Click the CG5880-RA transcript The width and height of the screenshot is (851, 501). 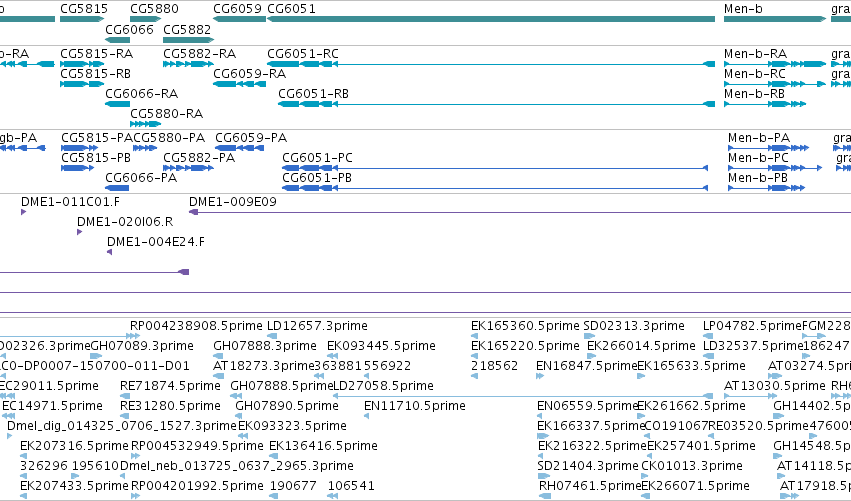(145, 124)
